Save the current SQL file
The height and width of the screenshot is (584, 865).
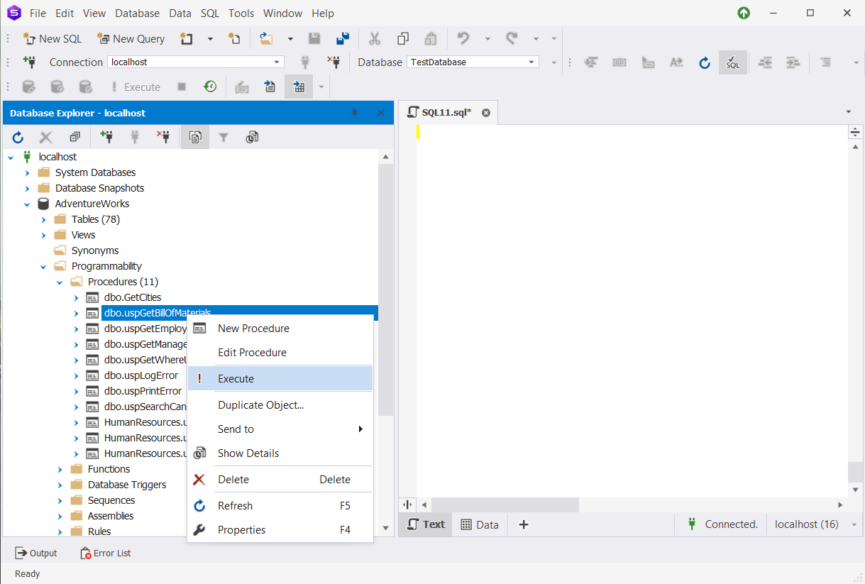[313, 38]
